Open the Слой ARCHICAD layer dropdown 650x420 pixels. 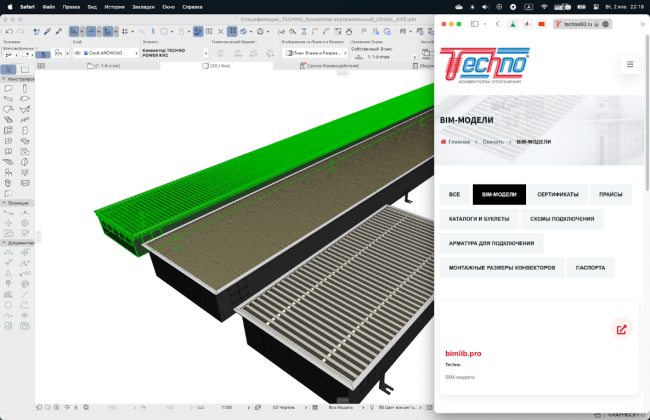(x=108, y=52)
